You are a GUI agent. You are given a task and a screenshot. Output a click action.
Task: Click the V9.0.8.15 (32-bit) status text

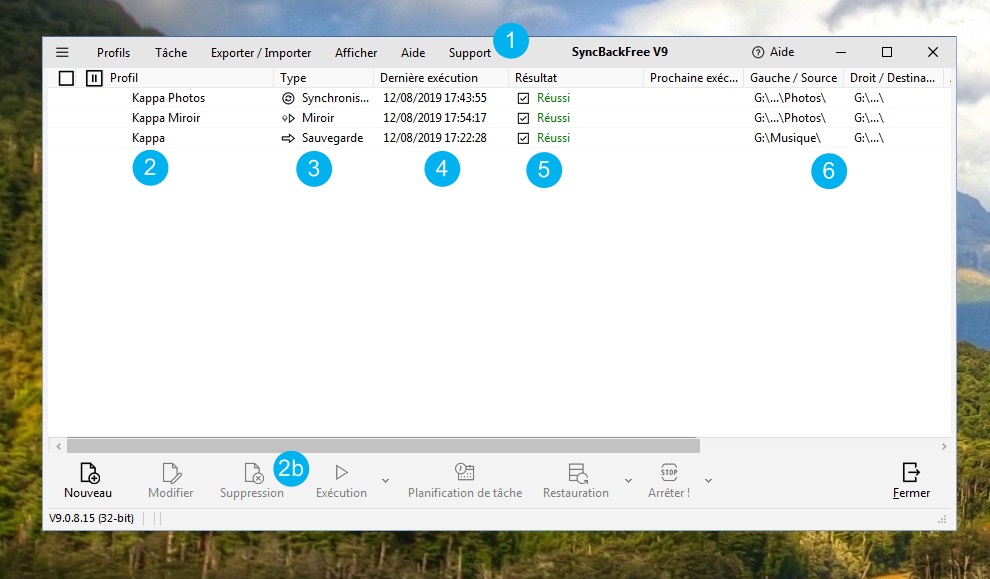pos(92,518)
